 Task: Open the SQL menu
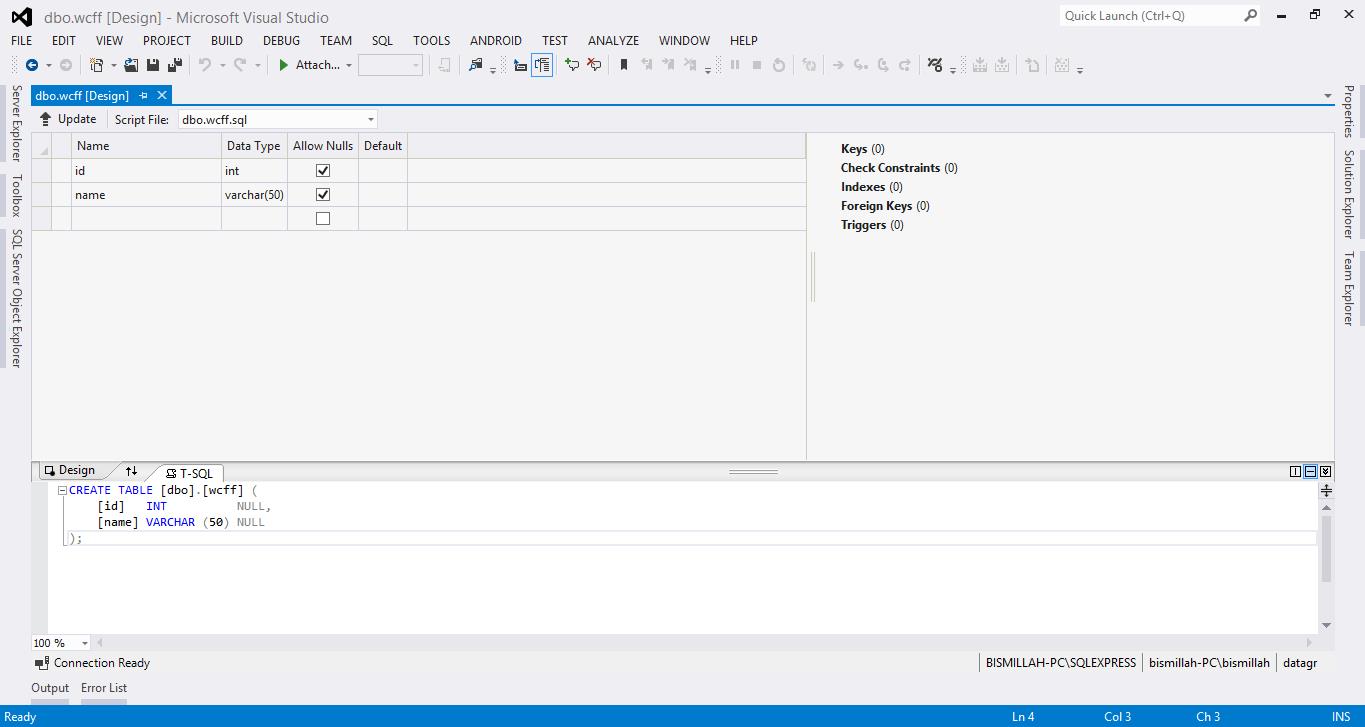pos(382,40)
